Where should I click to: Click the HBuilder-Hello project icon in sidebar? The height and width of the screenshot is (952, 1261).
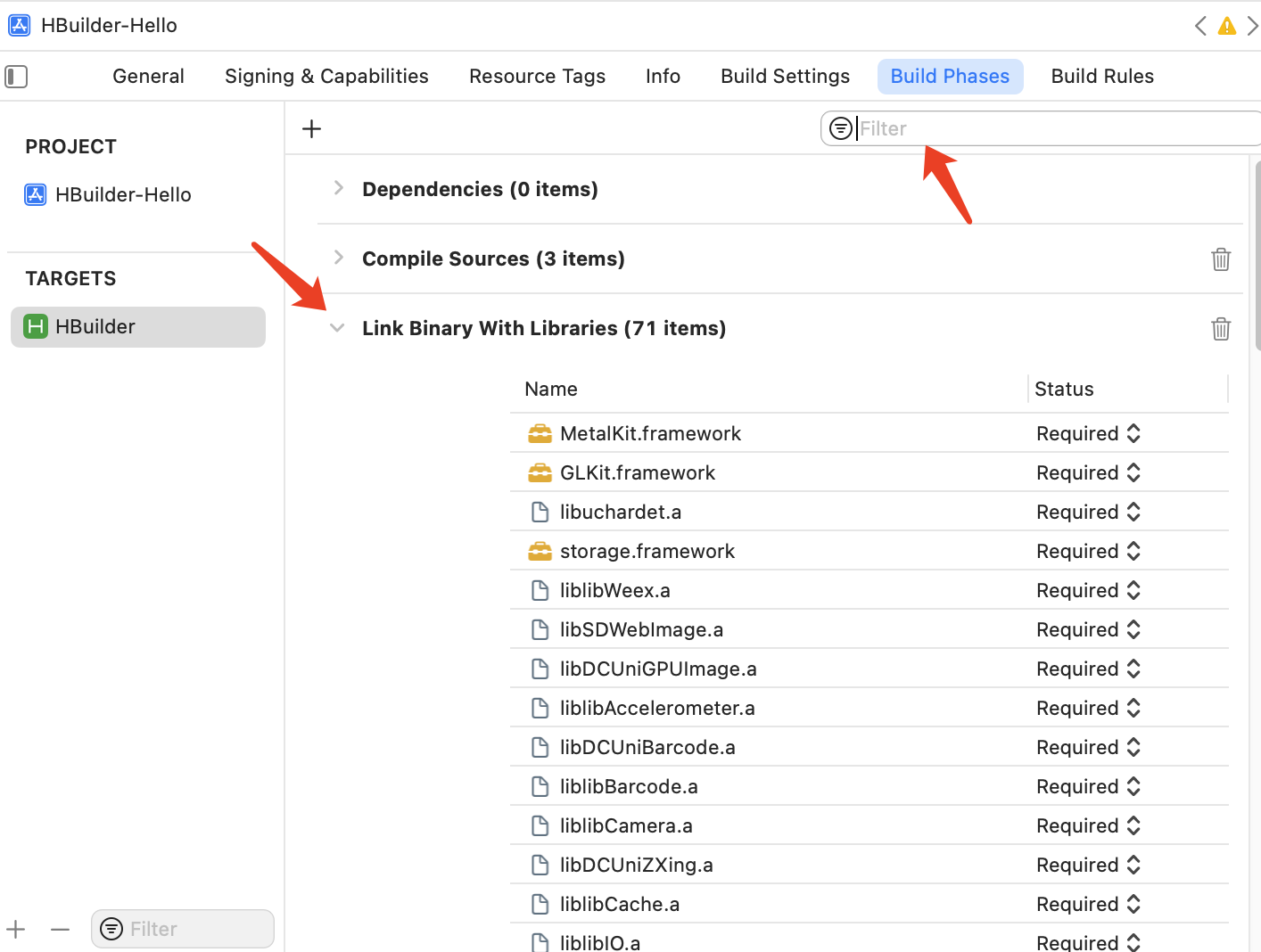coord(35,195)
